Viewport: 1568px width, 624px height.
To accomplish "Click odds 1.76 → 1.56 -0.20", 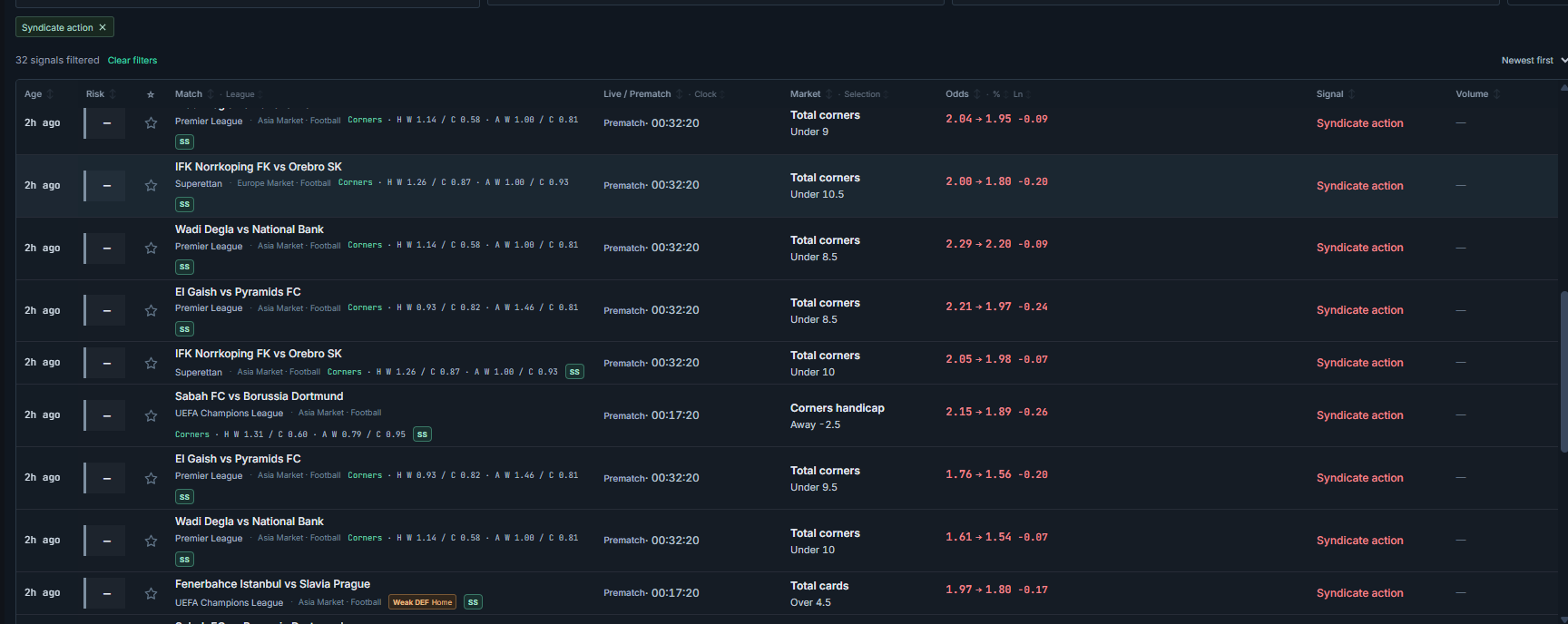I will click(996, 474).
